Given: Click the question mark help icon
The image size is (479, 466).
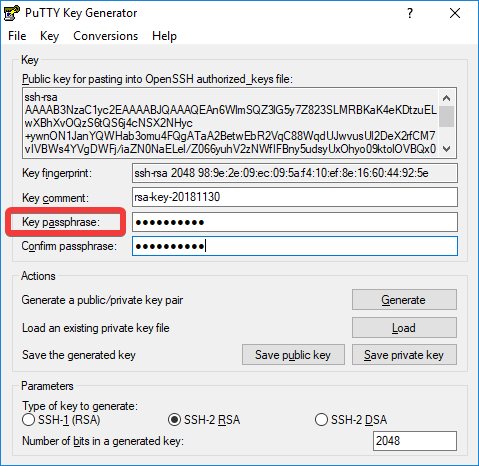Looking at the screenshot, I should (x=410, y=13).
